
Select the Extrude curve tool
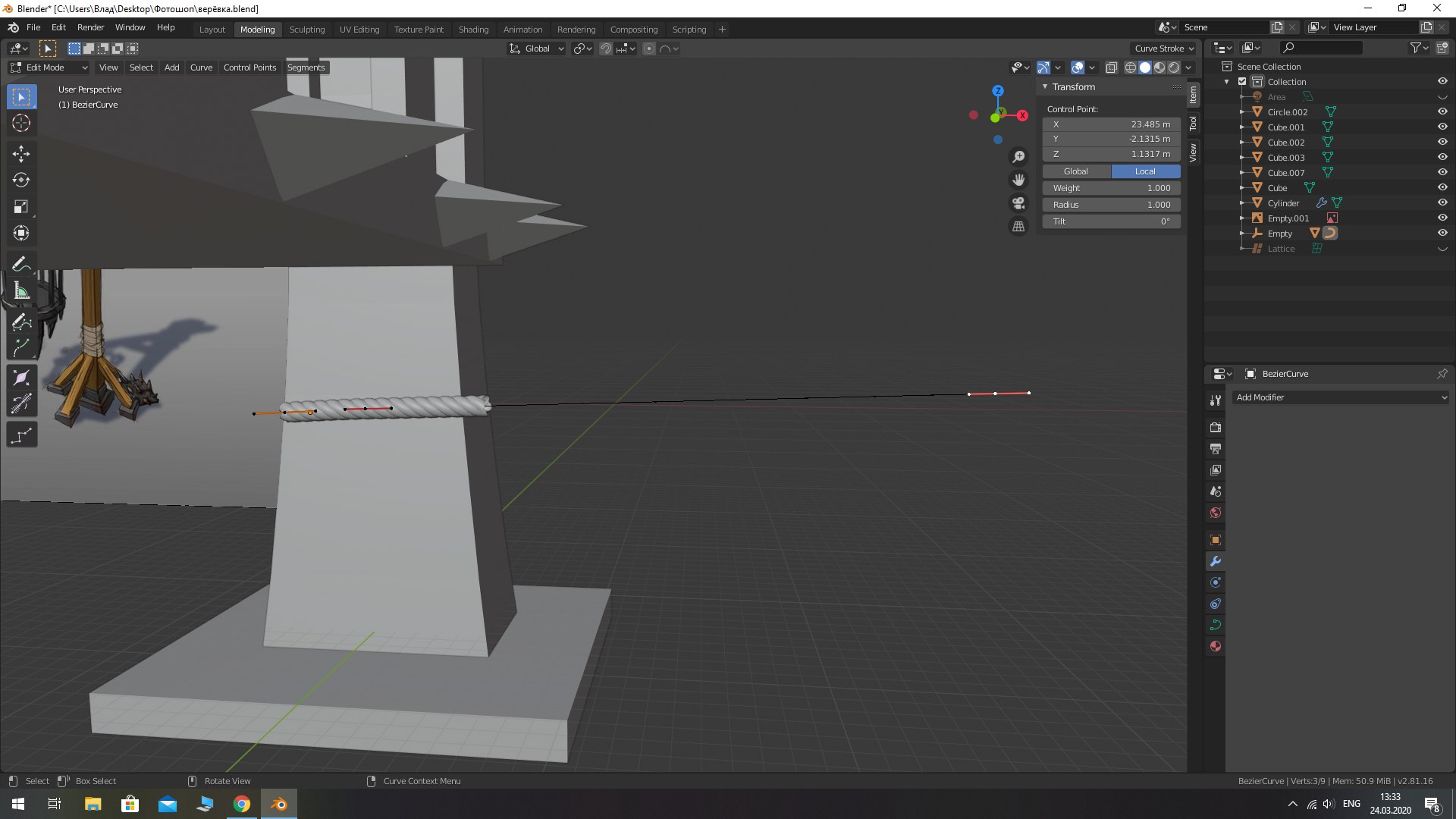point(21,348)
